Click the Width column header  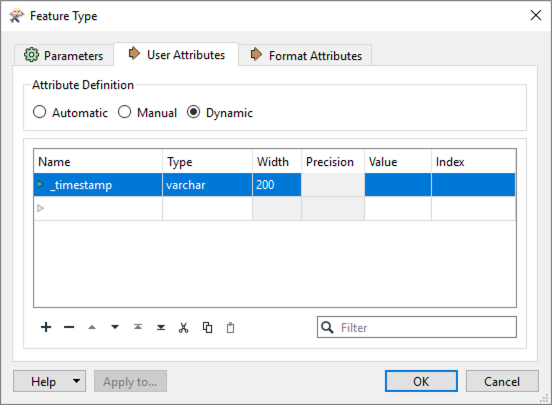[277, 162]
